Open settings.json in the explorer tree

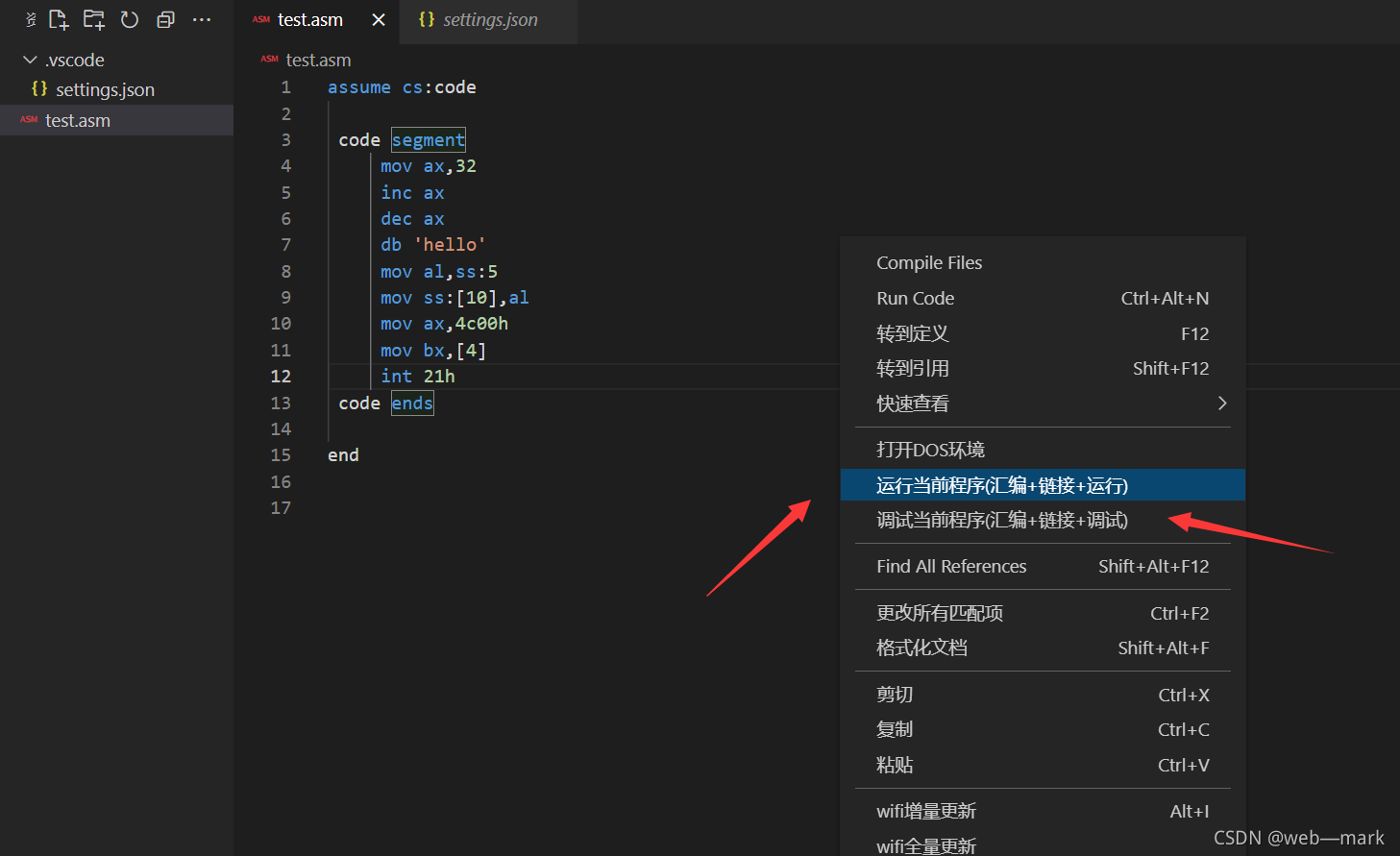[x=116, y=89]
